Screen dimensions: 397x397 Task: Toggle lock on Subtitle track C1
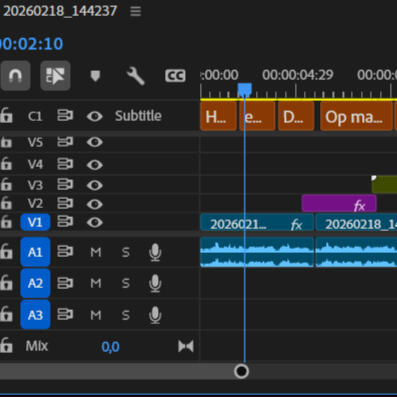(x=6, y=116)
